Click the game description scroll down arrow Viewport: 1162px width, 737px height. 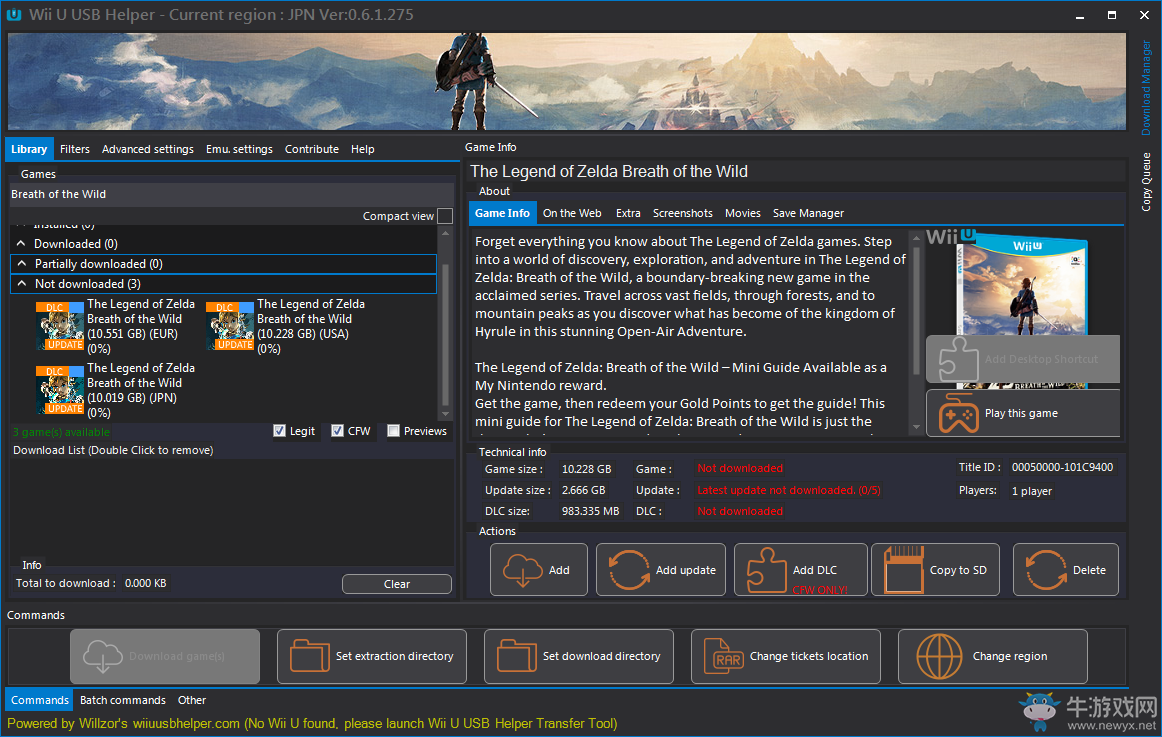coord(917,427)
